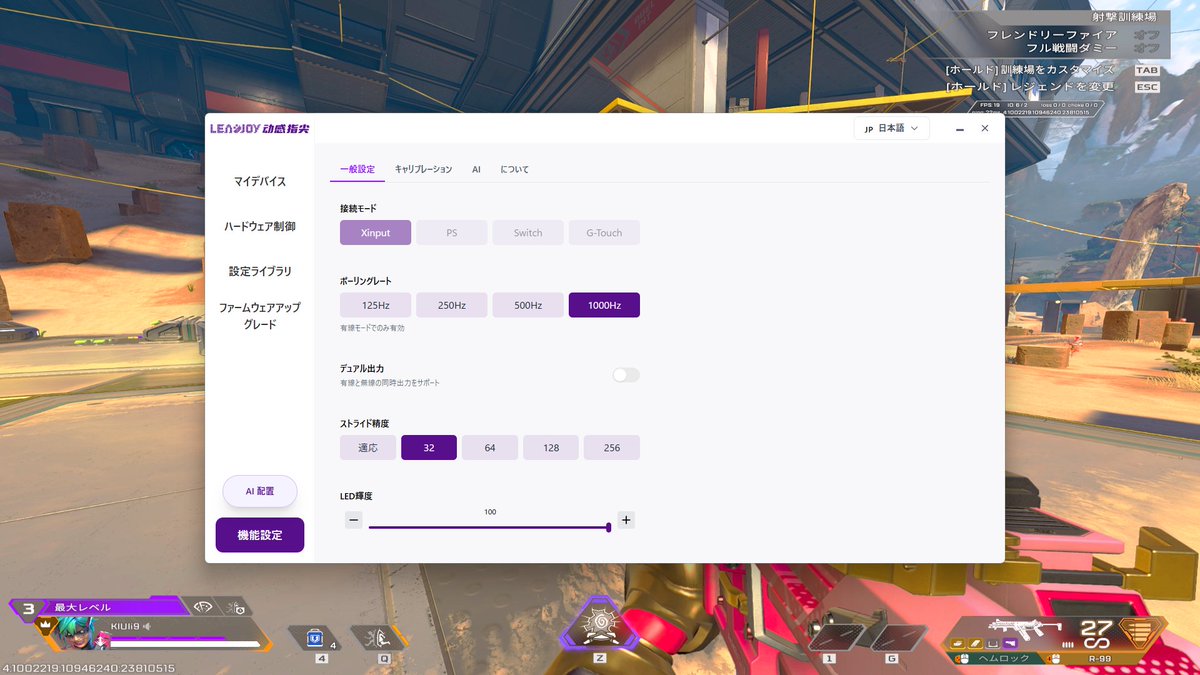Click the legend portrait in game HUD
Image resolution: width=1200 pixels, height=675 pixels.
pos(74,632)
